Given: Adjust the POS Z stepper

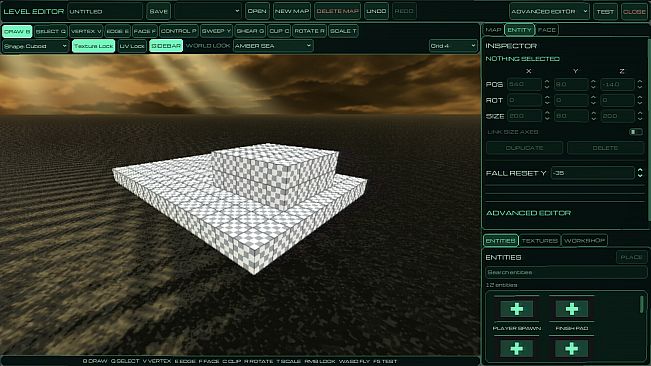Looking at the screenshot, I should click(640, 84).
